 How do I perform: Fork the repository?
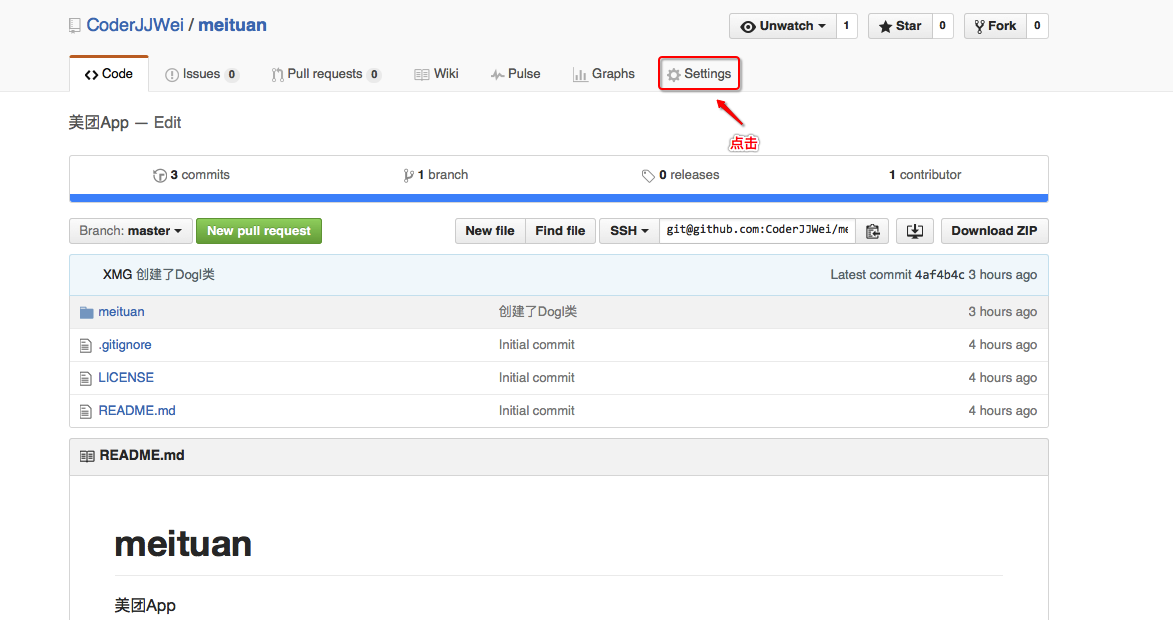click(x=995, y=26)
